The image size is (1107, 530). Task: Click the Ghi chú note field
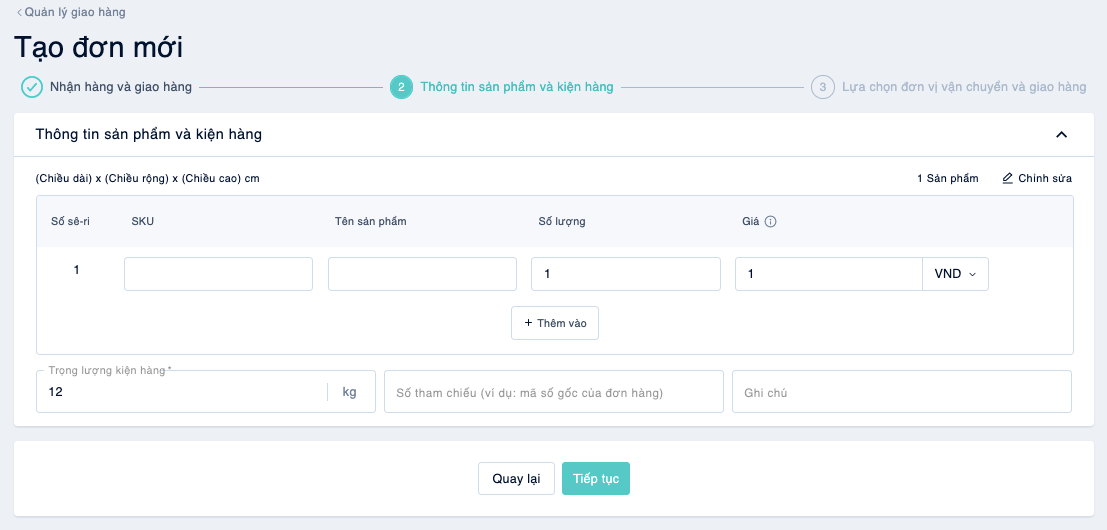click(x=902, y=392)
